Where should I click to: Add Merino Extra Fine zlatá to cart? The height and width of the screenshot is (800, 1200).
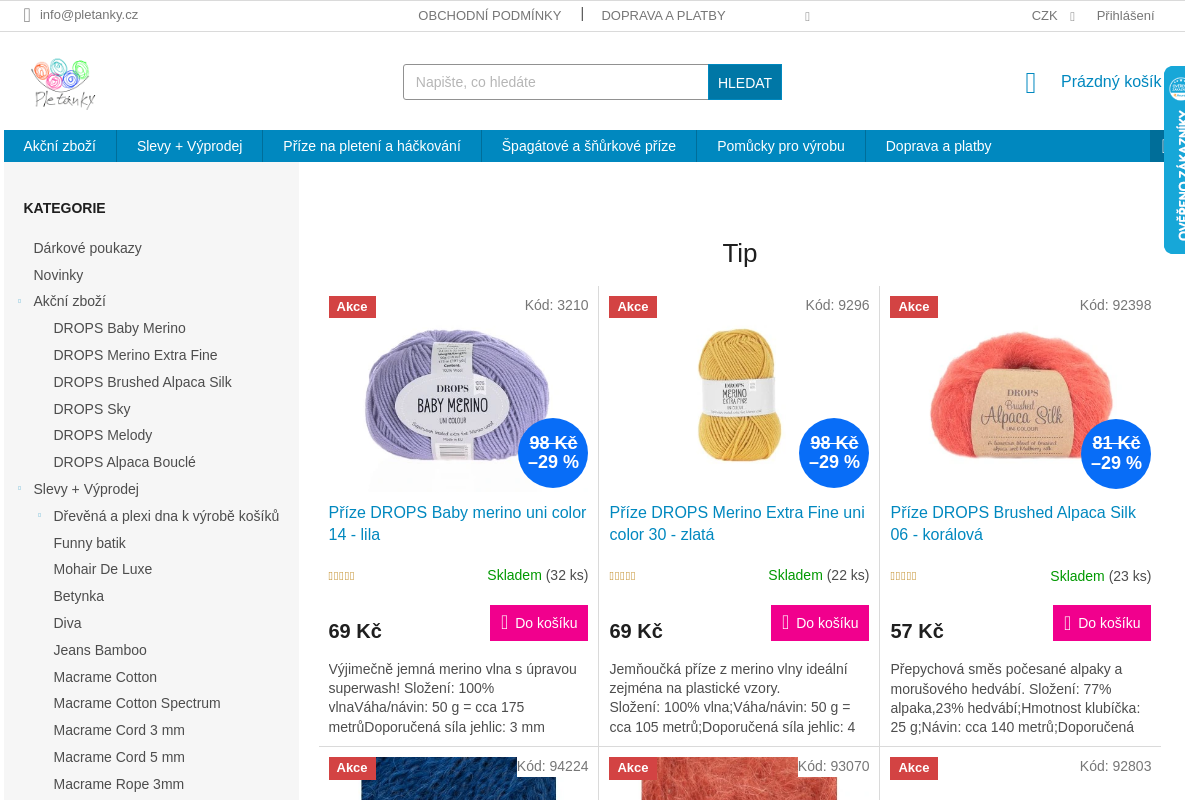pos(820,623)
